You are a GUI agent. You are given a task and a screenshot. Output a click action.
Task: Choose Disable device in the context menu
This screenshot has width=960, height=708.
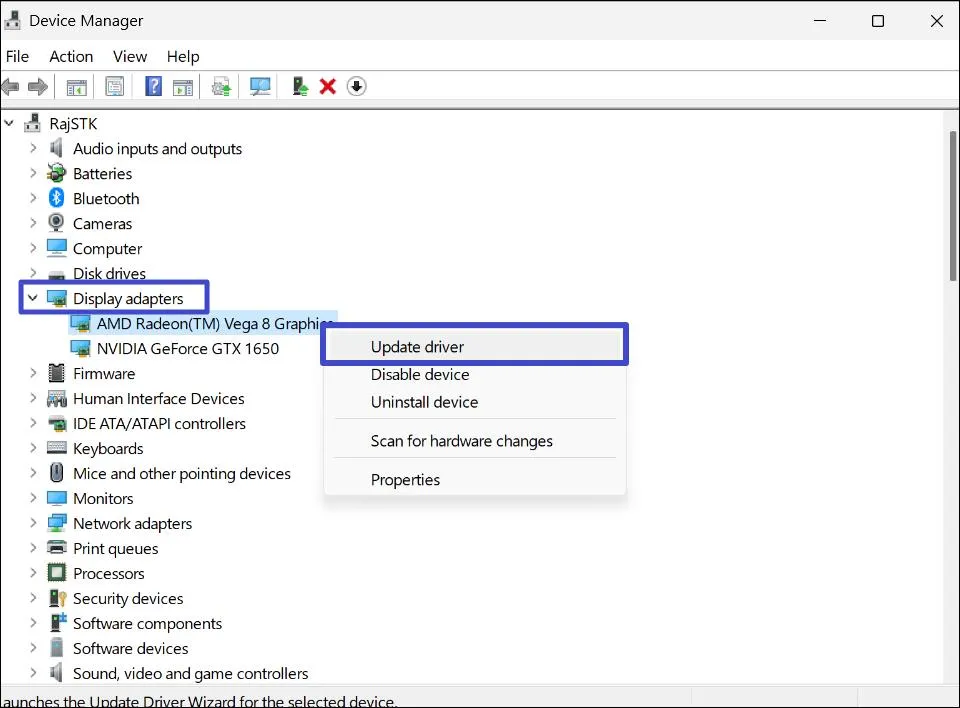pos(474,374)
